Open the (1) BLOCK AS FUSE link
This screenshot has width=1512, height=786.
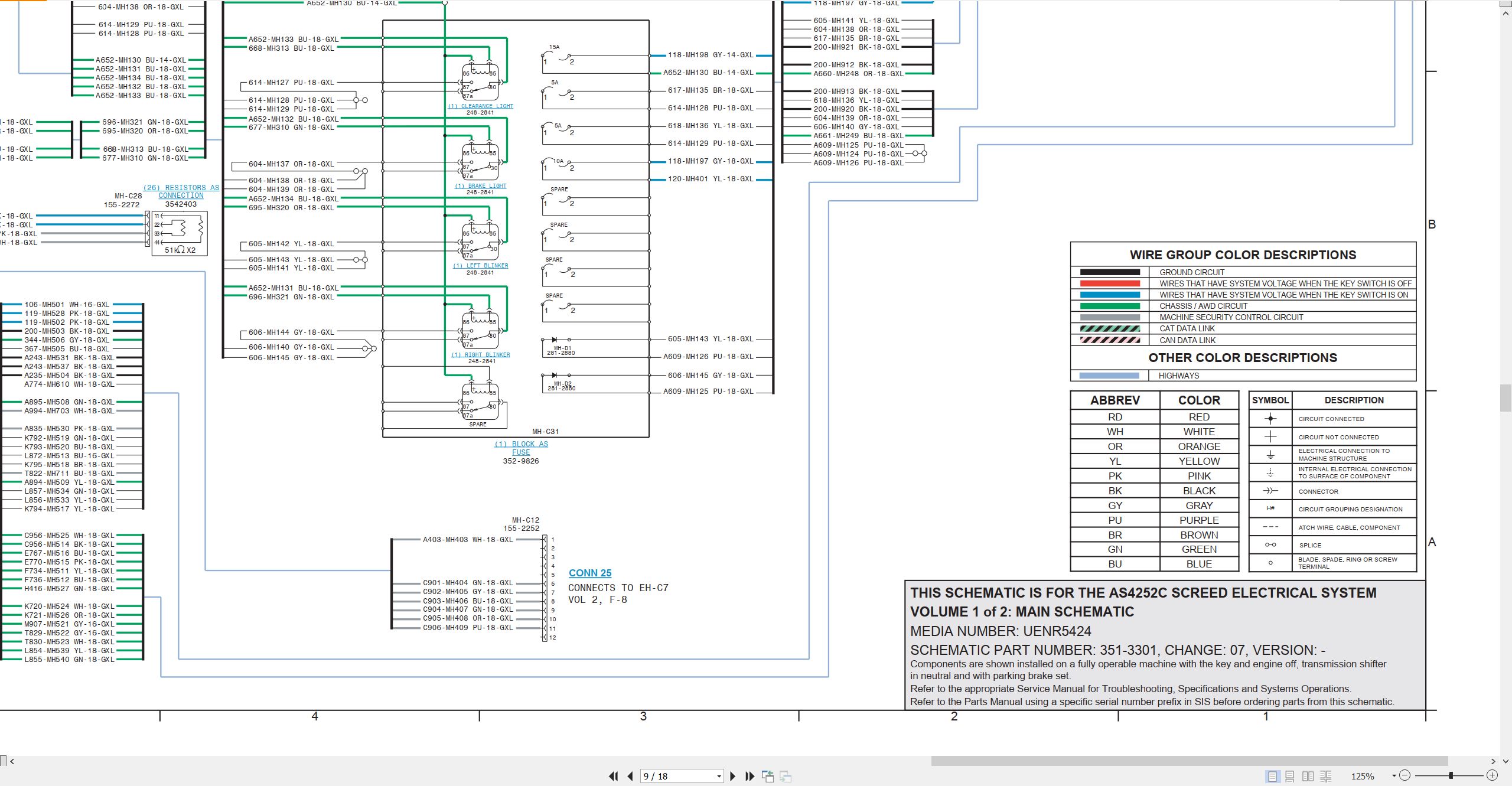(521, 448)
